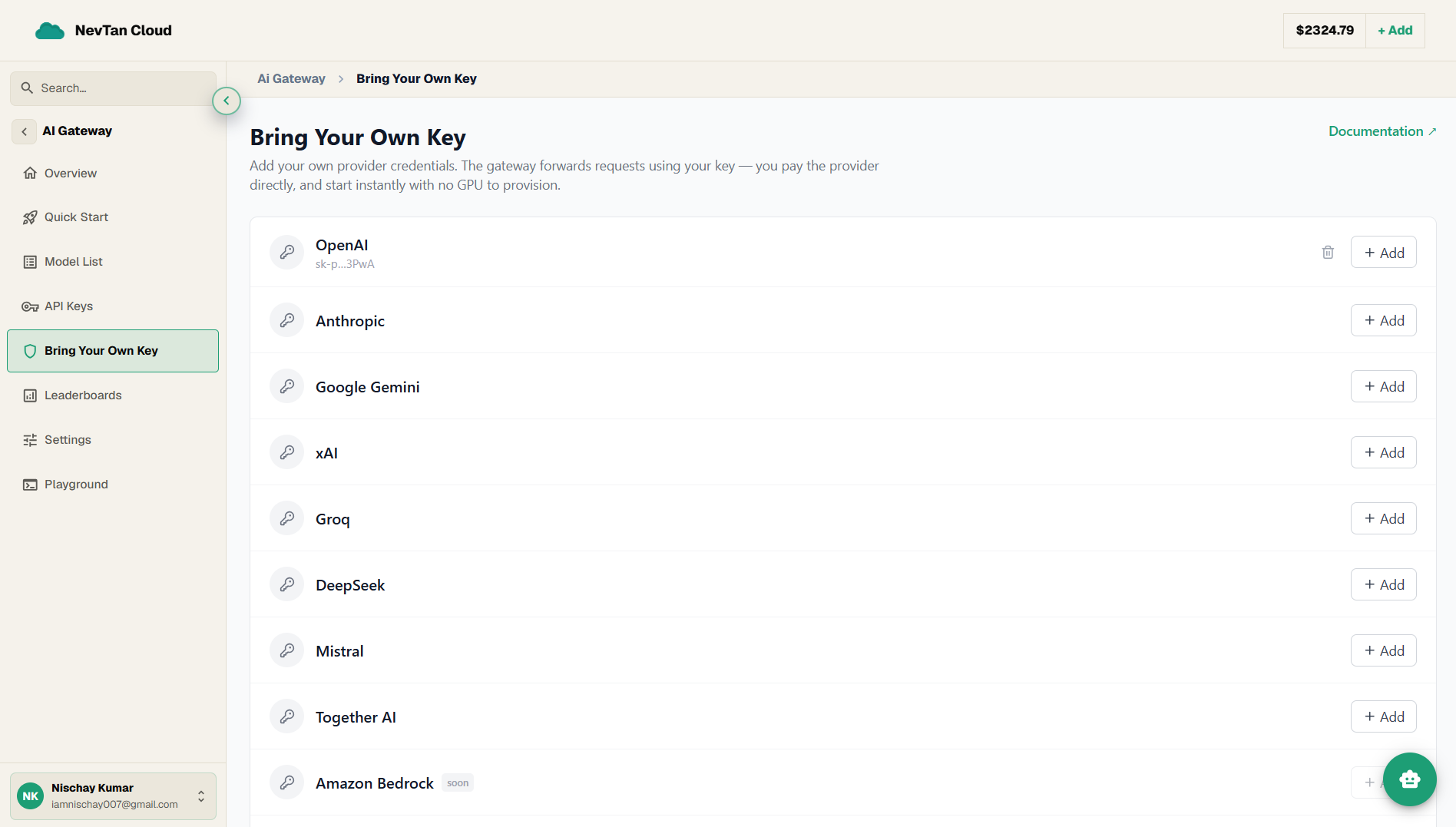Click the Groq key icon

[287, 518]
